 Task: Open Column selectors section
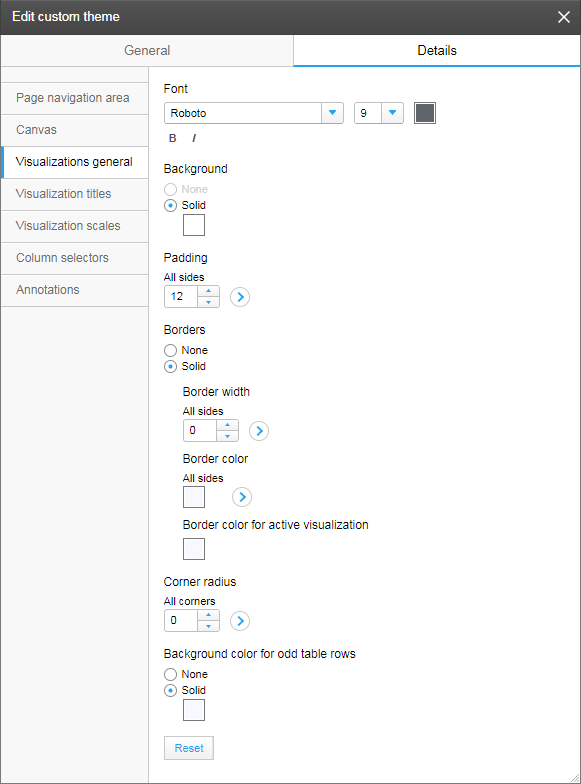point(74,258)
